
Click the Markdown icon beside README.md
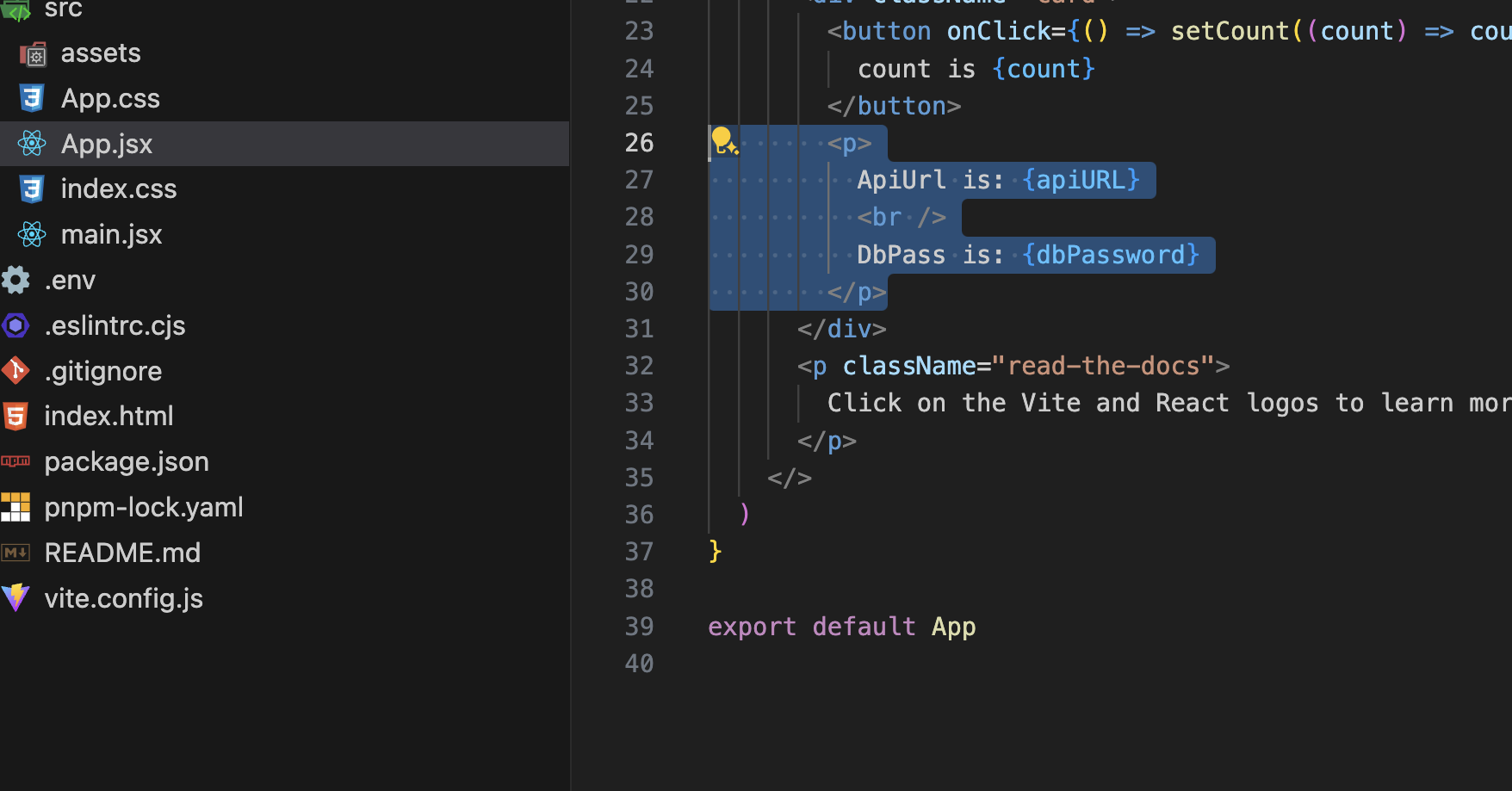tap(15, 553)
